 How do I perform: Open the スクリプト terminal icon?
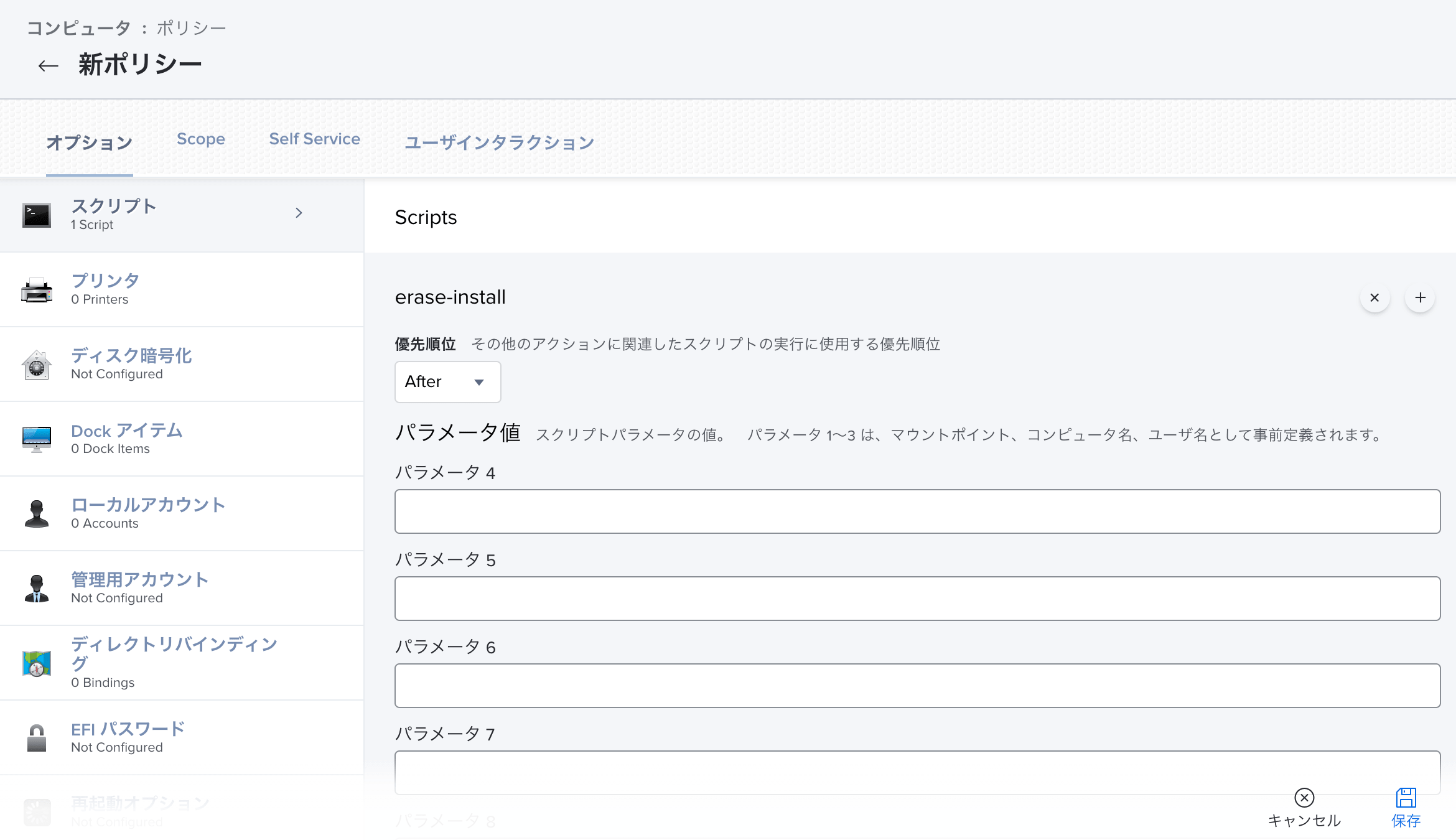(37, 215)
